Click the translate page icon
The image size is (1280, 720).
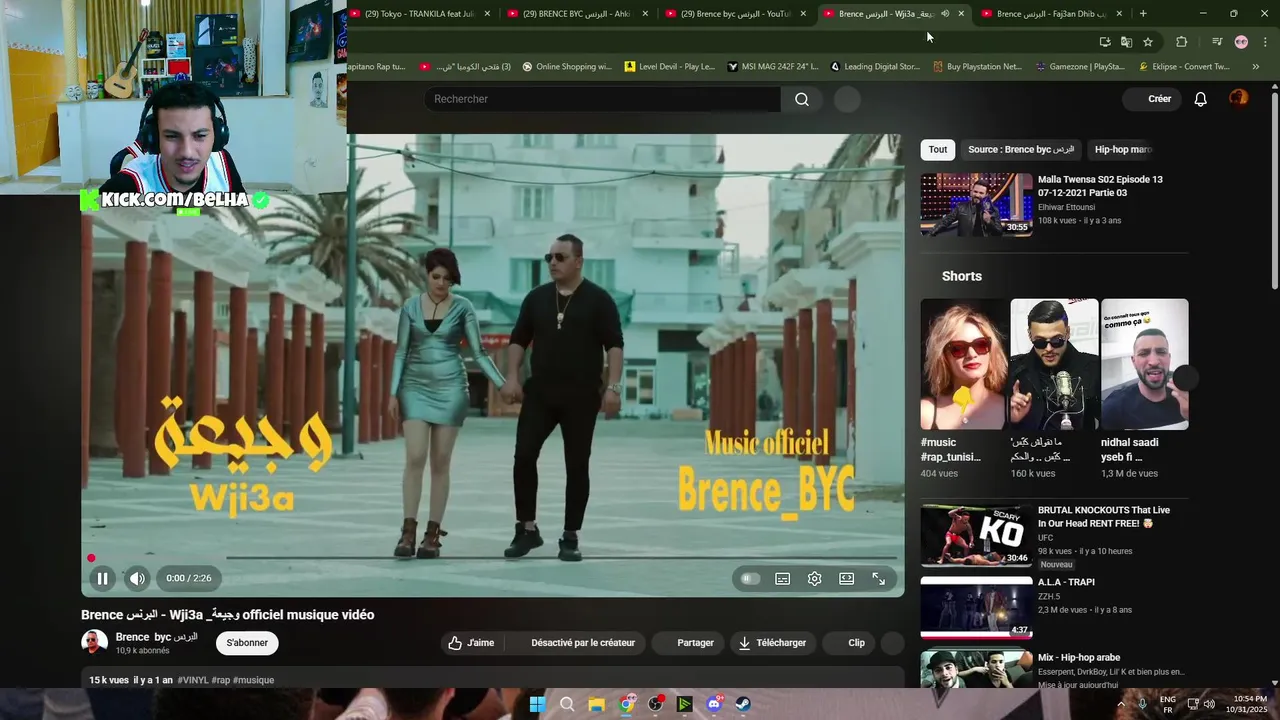pos(1126,42)
